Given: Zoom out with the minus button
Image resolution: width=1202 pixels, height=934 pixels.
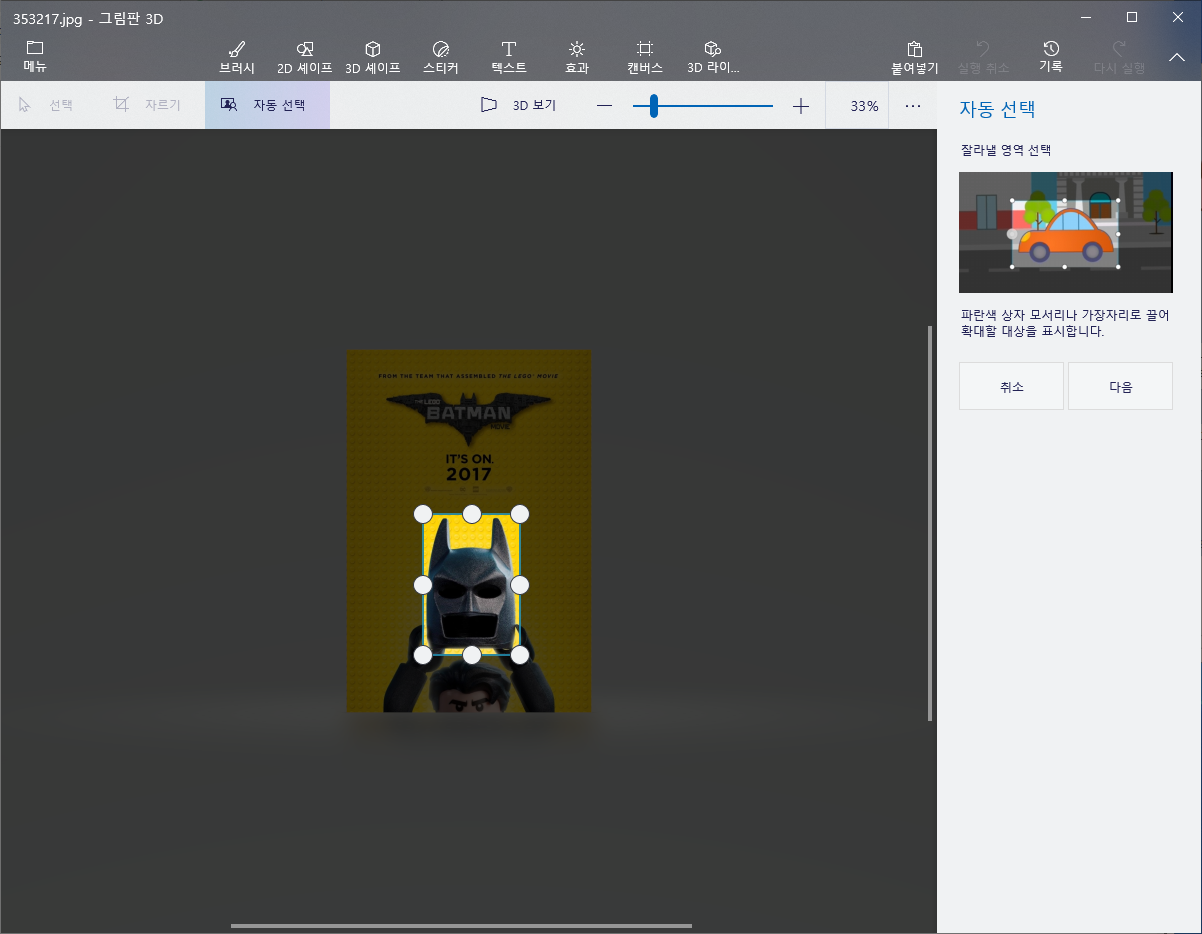Looking at the screenshot, I should 604,106.
